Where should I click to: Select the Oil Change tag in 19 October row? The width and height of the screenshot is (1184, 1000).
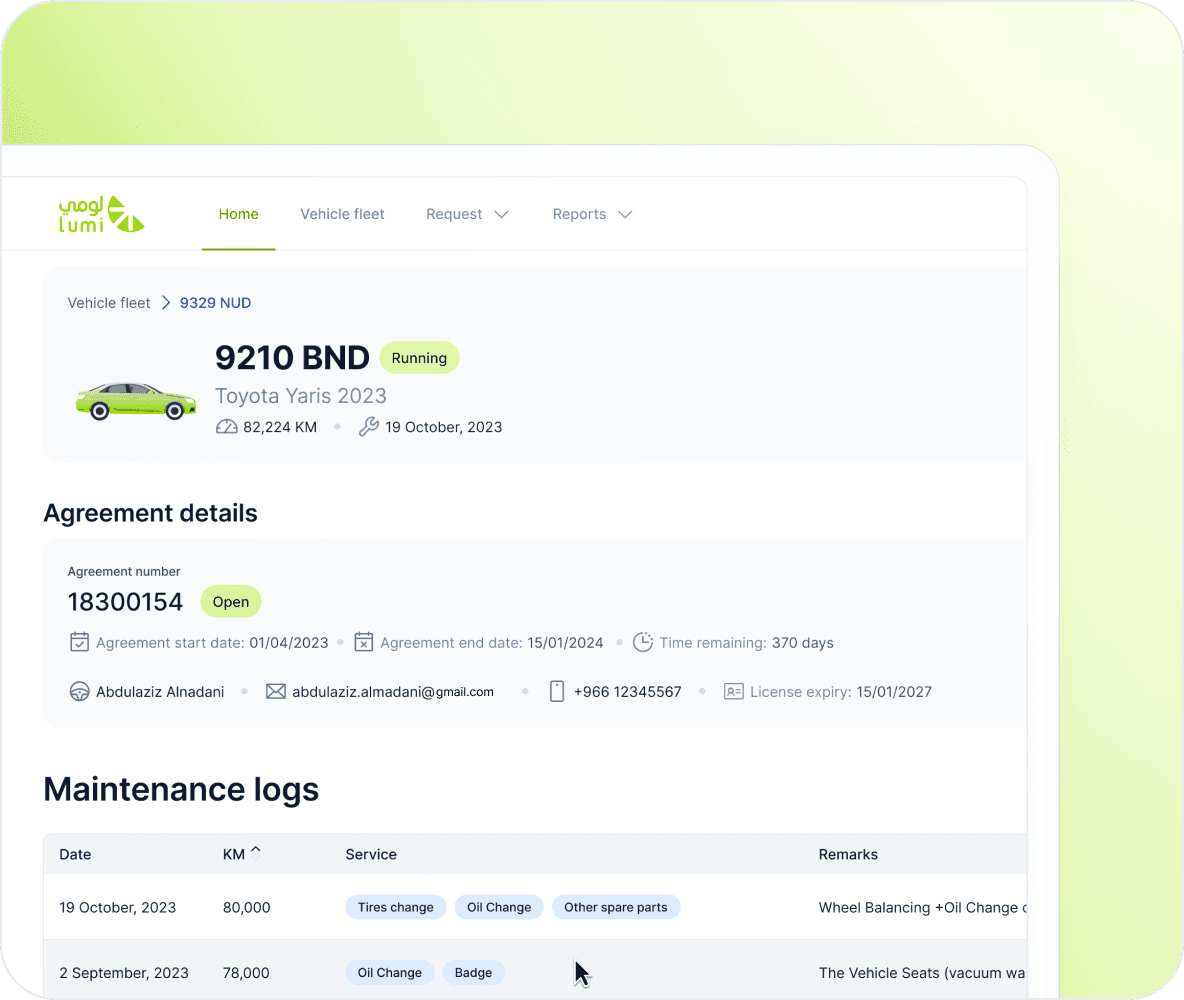click(499, 907)
